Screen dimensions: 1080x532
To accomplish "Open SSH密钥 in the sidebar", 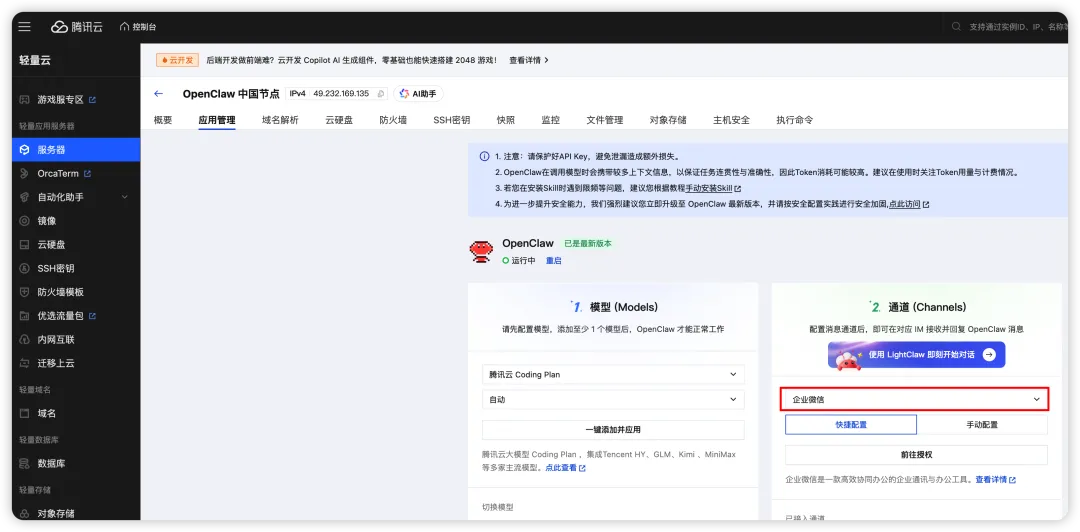I will click(56, 269).
